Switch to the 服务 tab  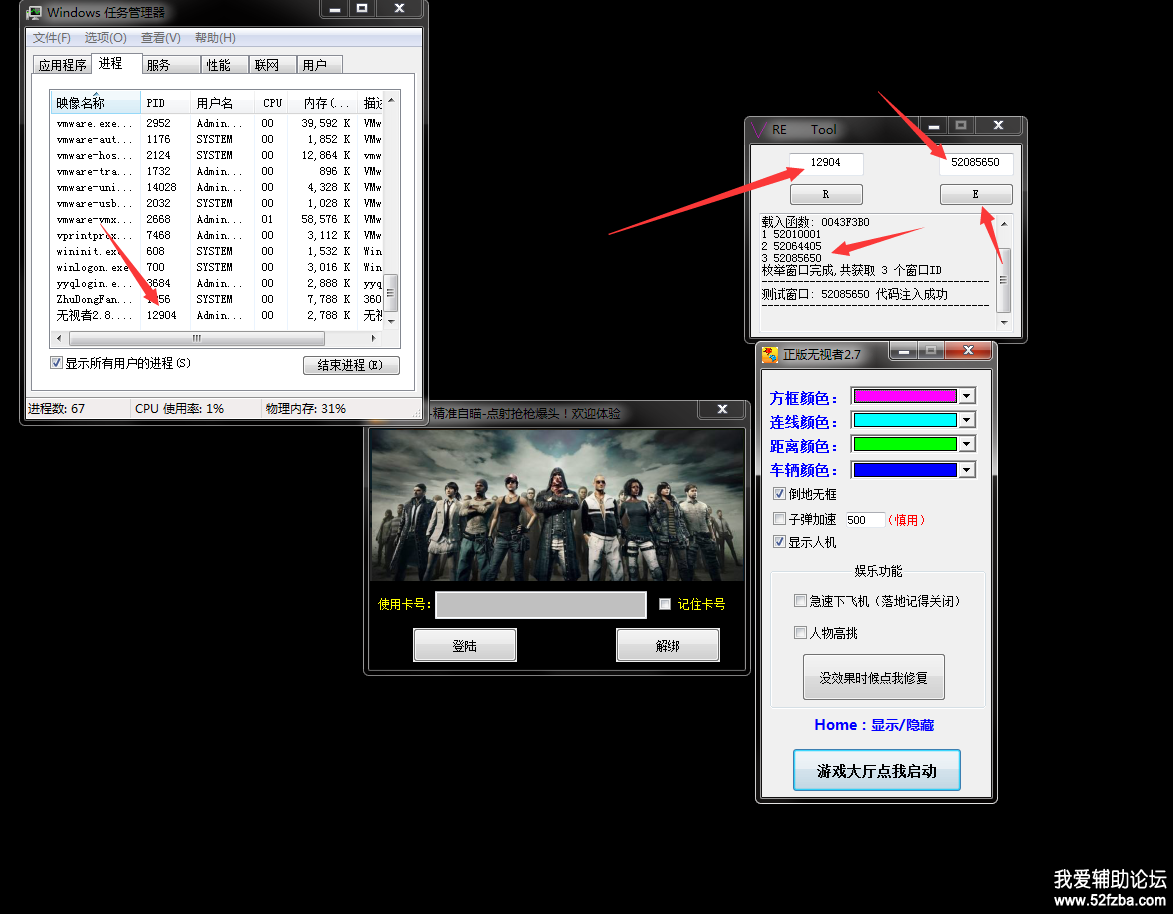click(x=158, y=65)
